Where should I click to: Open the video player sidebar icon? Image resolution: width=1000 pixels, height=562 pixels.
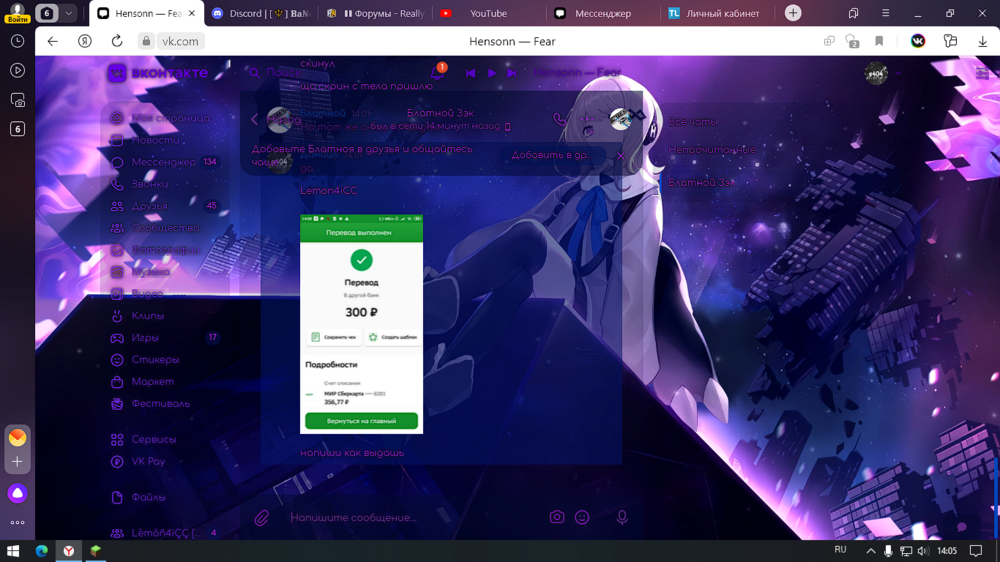point(17,70)
